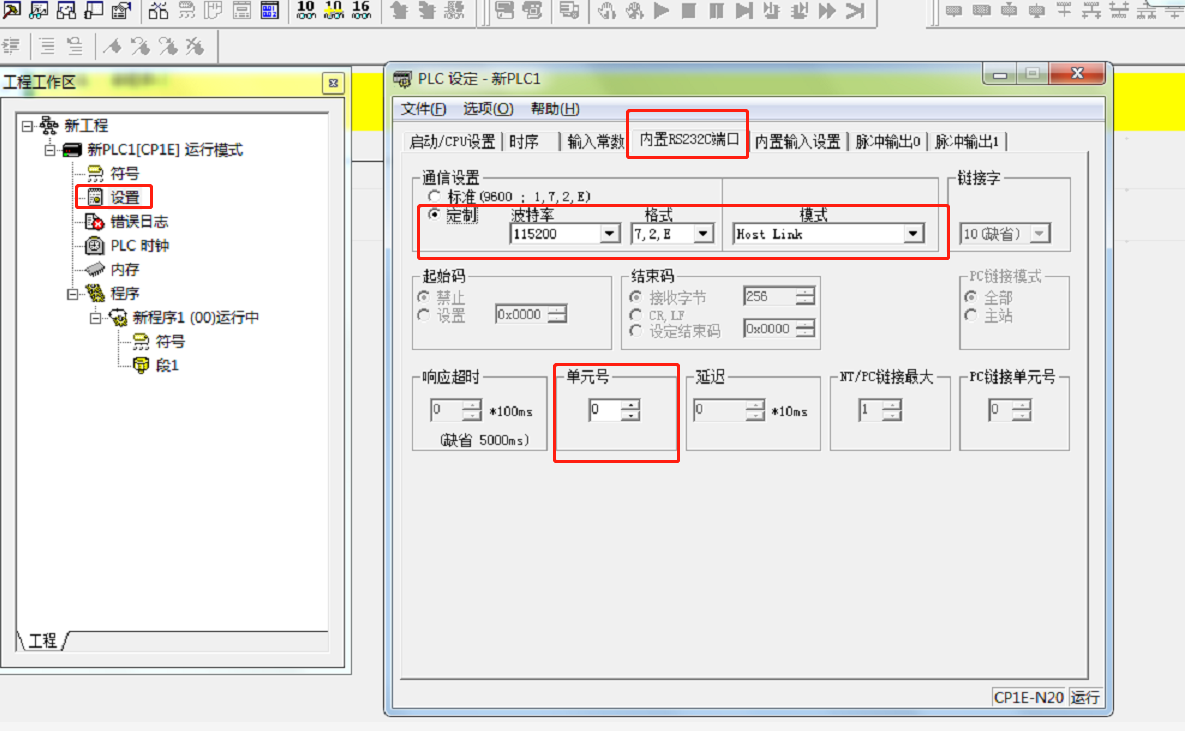Select the 主站 radio in PC链接模式
The image size is (1185, 731).
tap(971, 315)
